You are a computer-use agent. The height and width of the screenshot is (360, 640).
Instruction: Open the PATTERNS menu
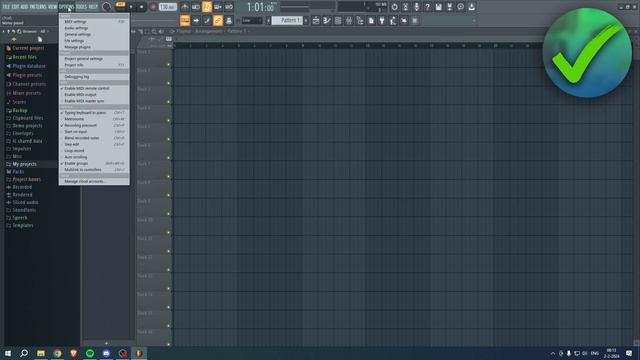coord(38,7)
